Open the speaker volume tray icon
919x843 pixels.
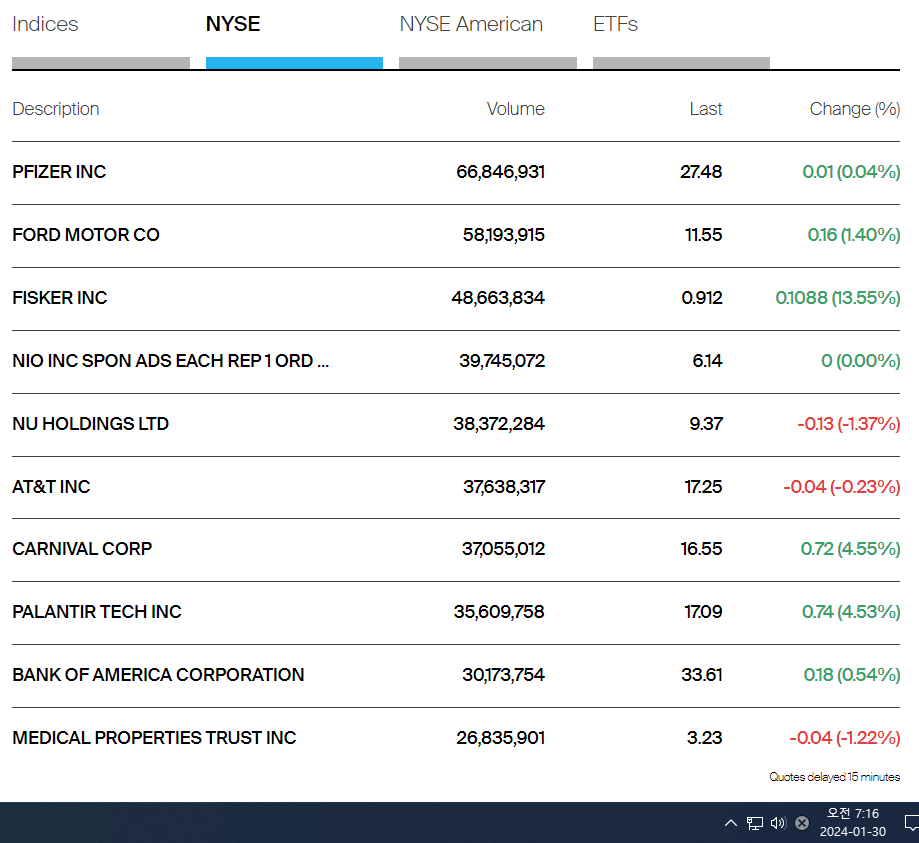coord(778,823)
